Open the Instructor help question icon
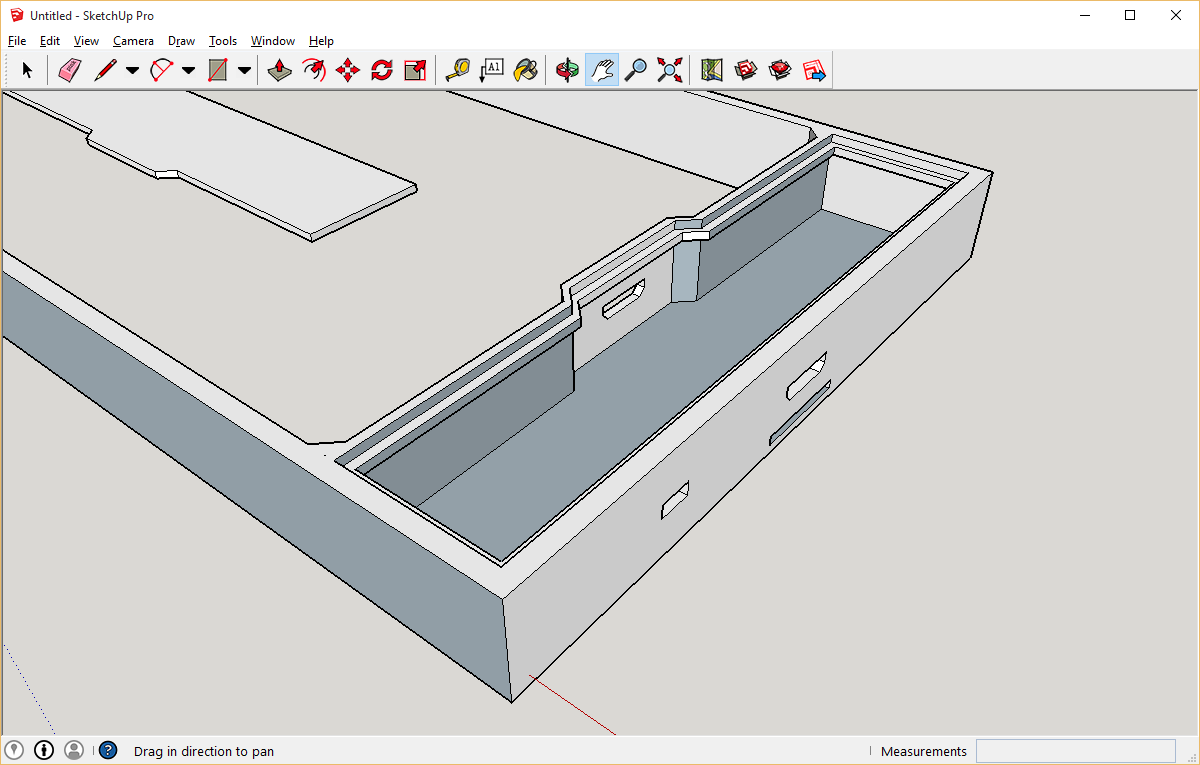1200x765 pixels. [x=108, y=750]
